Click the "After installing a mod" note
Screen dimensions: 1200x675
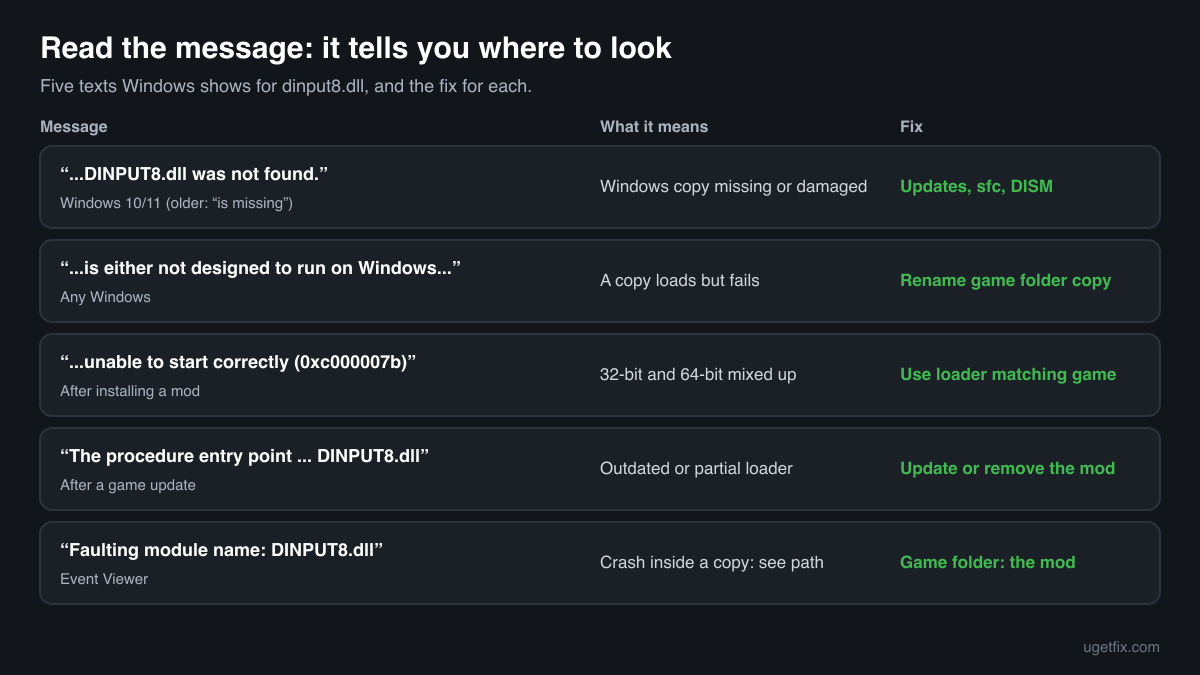click(x=130, y=391)
